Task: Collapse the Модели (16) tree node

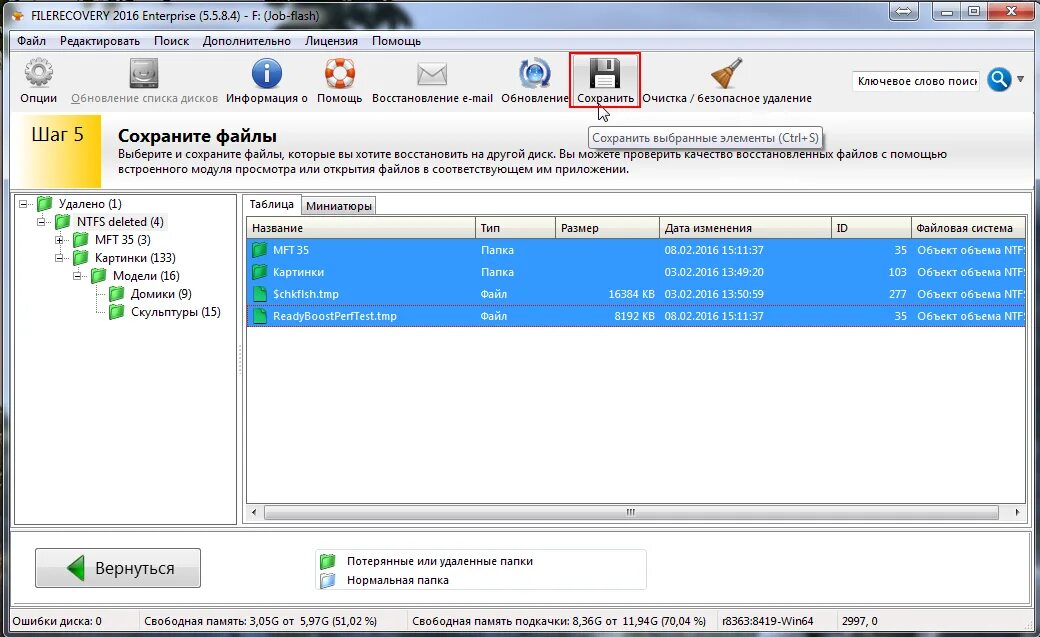Action: [77, 275]
